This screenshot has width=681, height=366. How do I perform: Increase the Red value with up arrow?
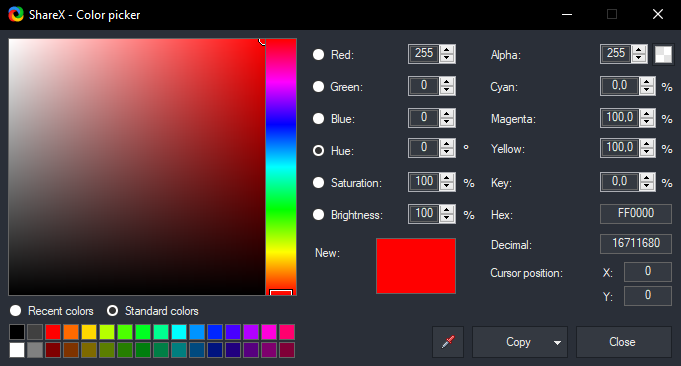click(447, 49)
